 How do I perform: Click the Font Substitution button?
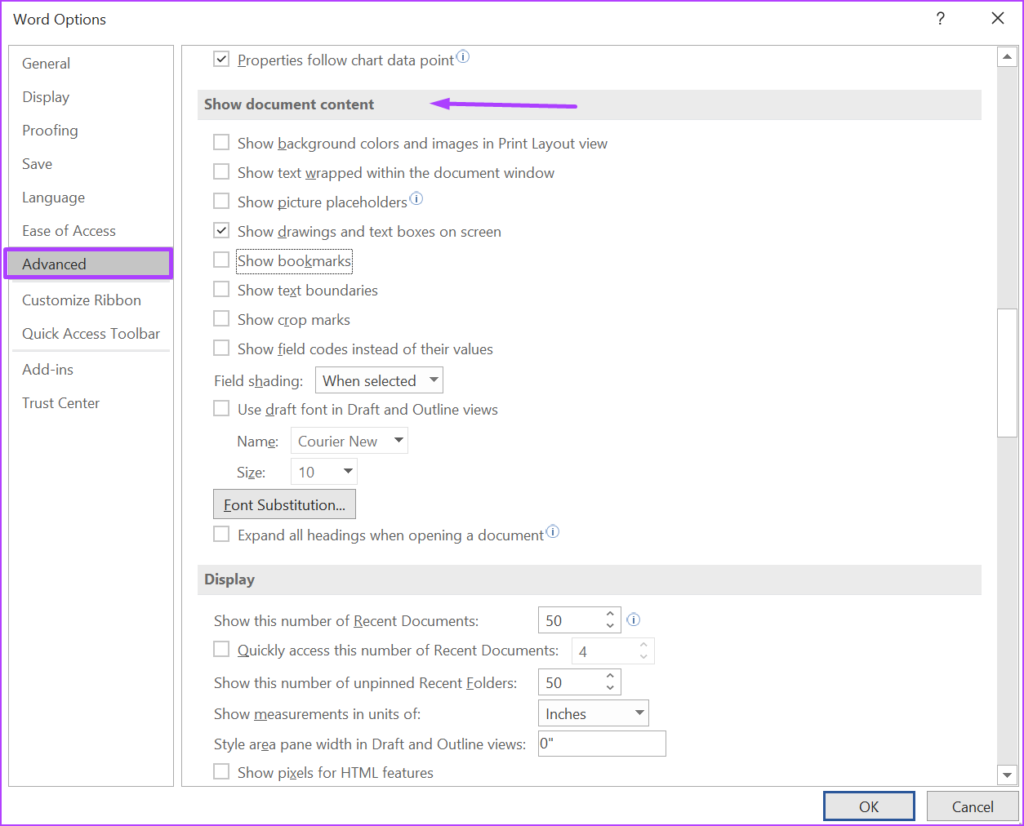click(284, 504)
